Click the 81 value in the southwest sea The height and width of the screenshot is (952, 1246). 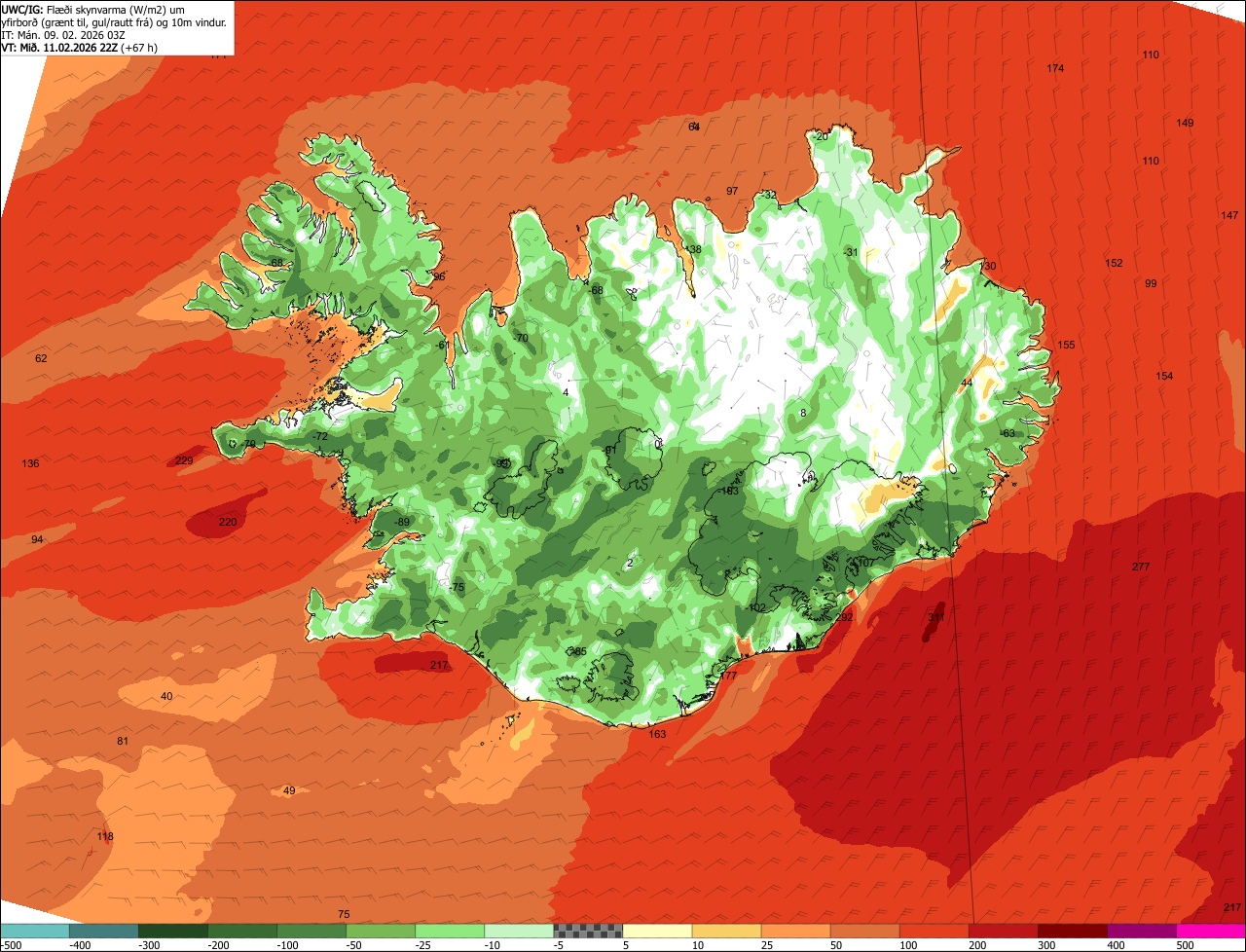[123, 741]
